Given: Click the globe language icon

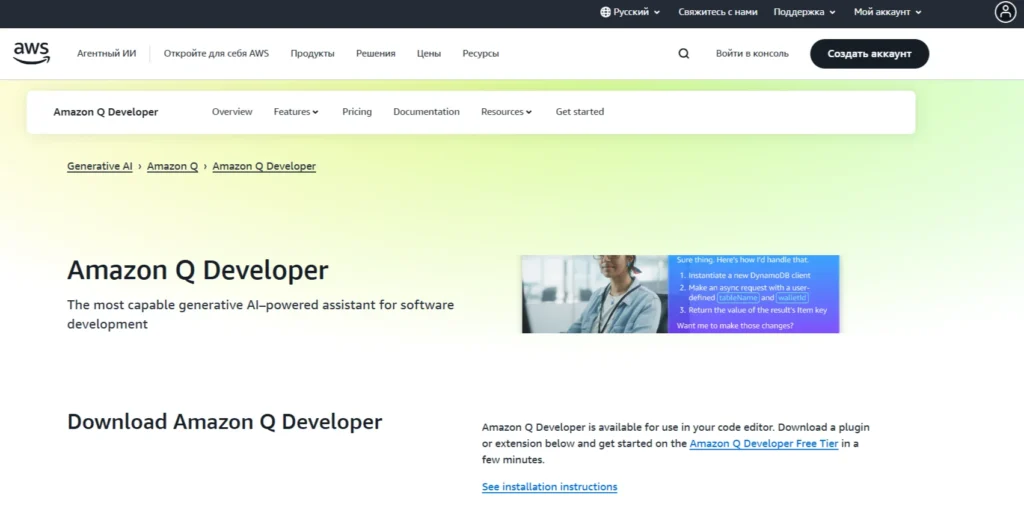Looking at the screenshot, I should pos(605,12).
